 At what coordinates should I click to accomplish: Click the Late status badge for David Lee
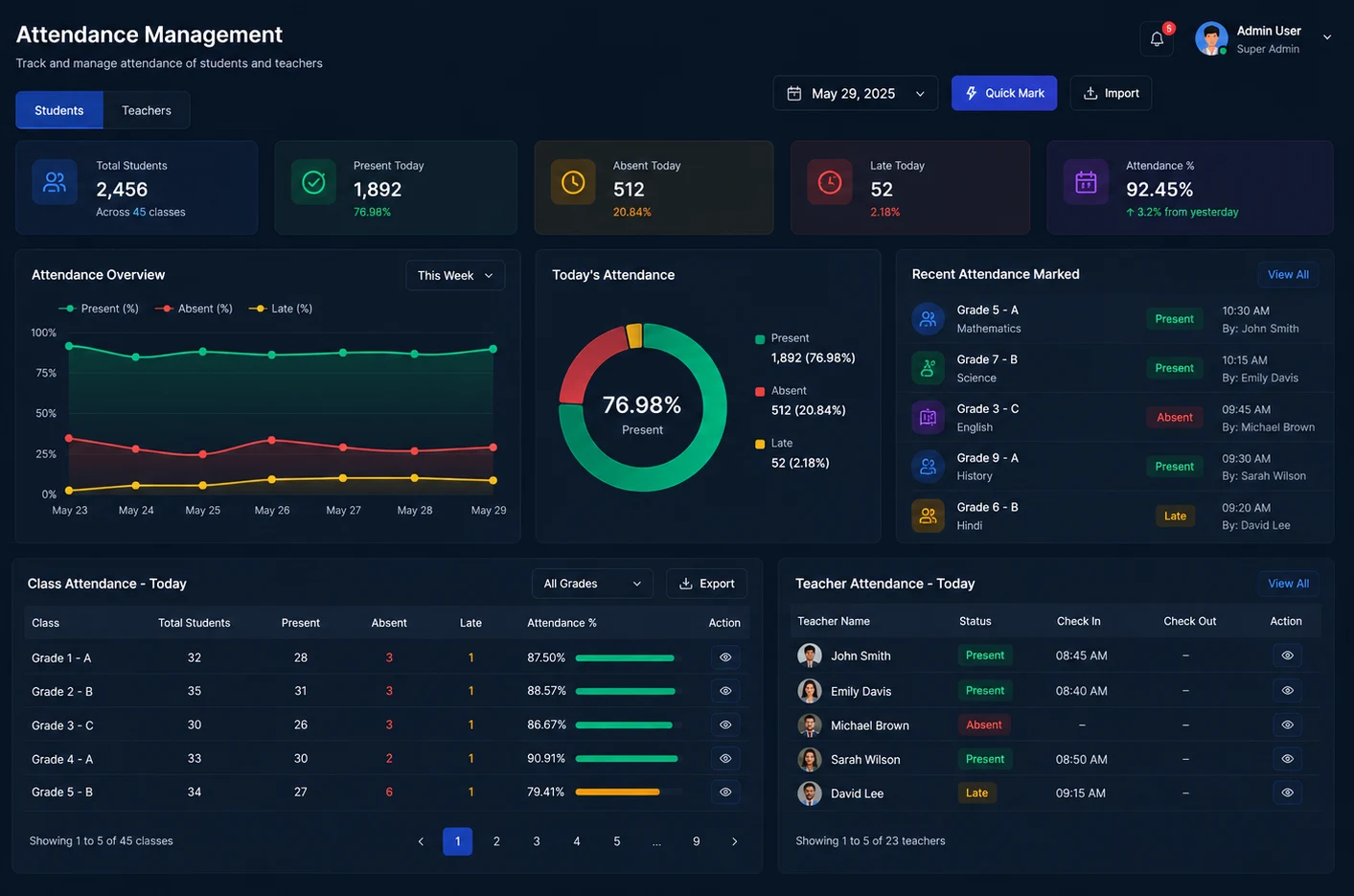click(x=976, y=793)
